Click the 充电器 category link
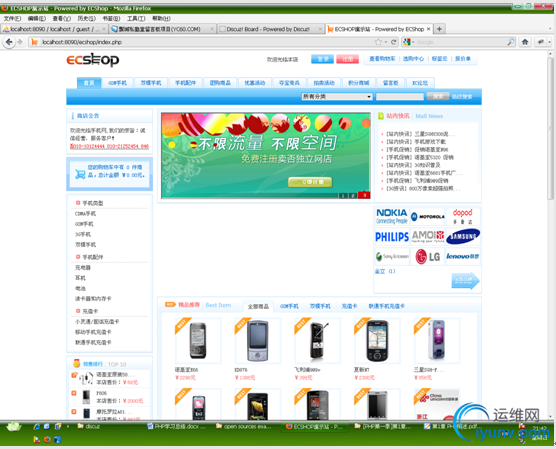The image size is (556, 449). pyautogui.click(x=83, y=267)
